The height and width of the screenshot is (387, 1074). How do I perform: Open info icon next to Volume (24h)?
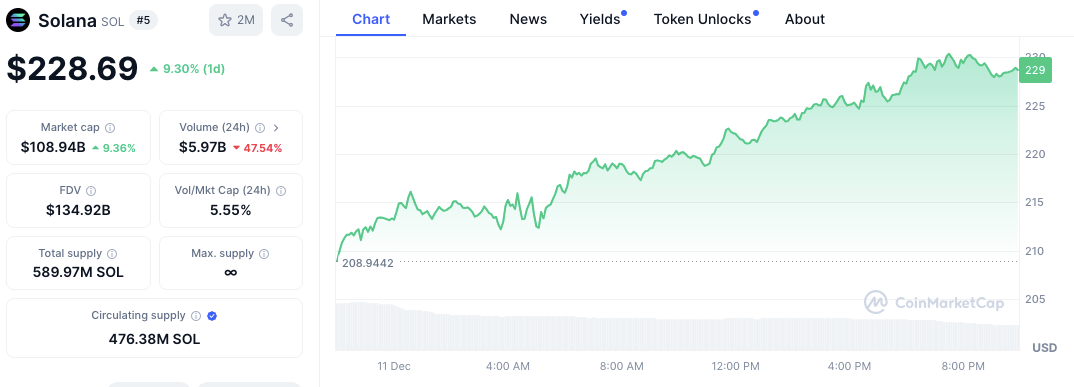click(260, 127)
